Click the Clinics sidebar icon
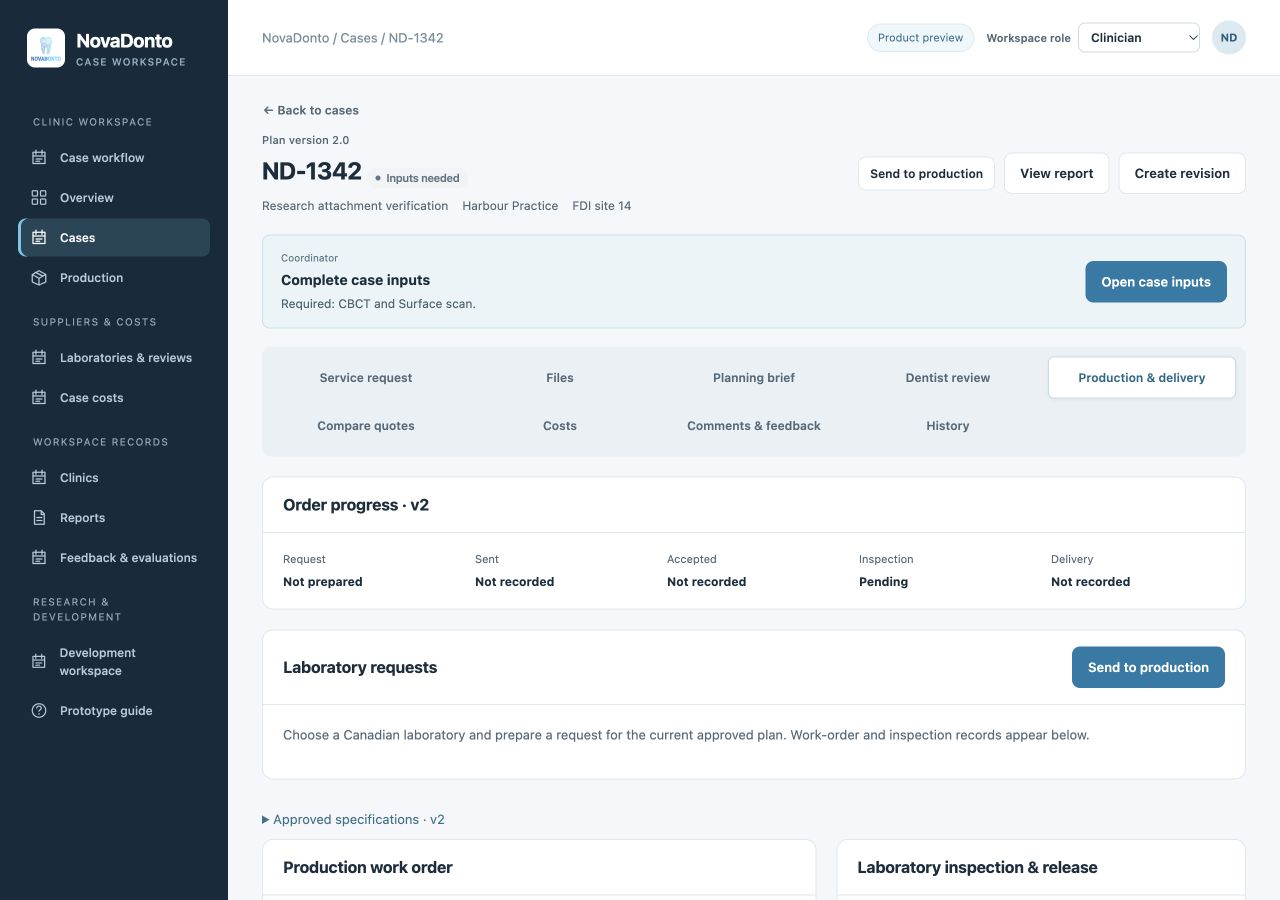This screenshot has width=1280, height=900. tap(39, 478)
